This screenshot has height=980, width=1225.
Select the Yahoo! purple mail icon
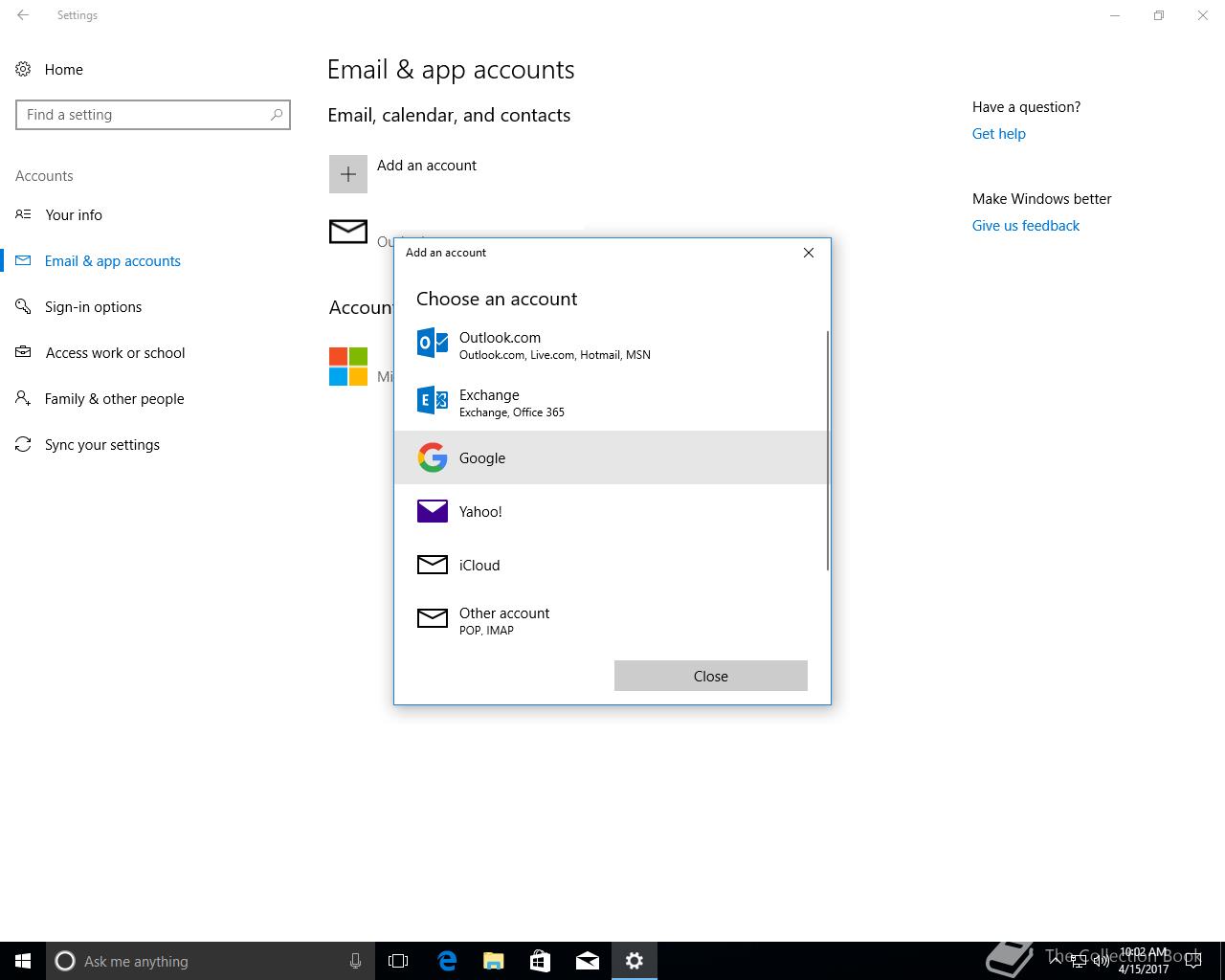432,511
